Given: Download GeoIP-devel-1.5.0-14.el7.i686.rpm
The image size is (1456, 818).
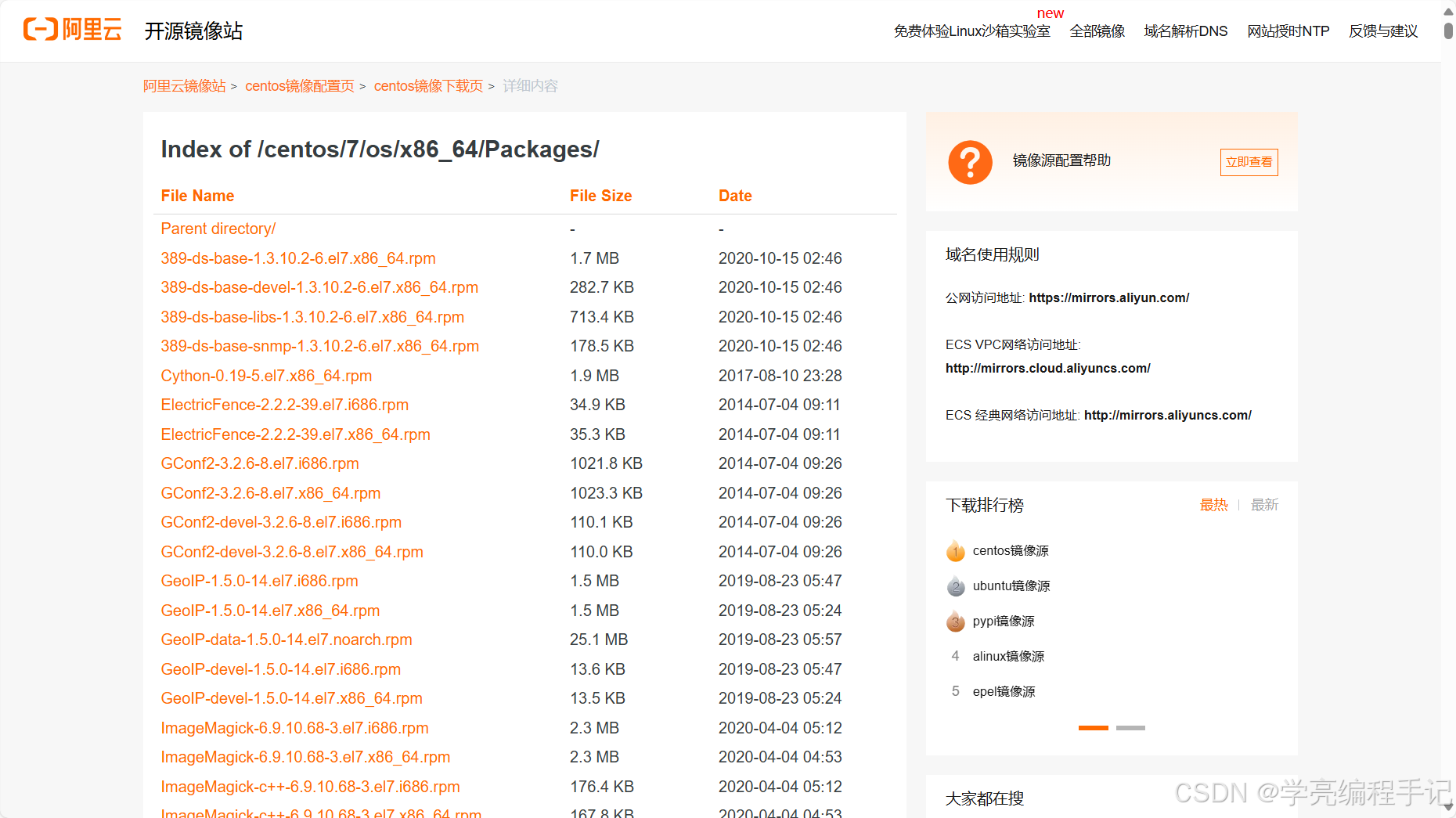Looking at the screenshot, I should pos(280,669).
